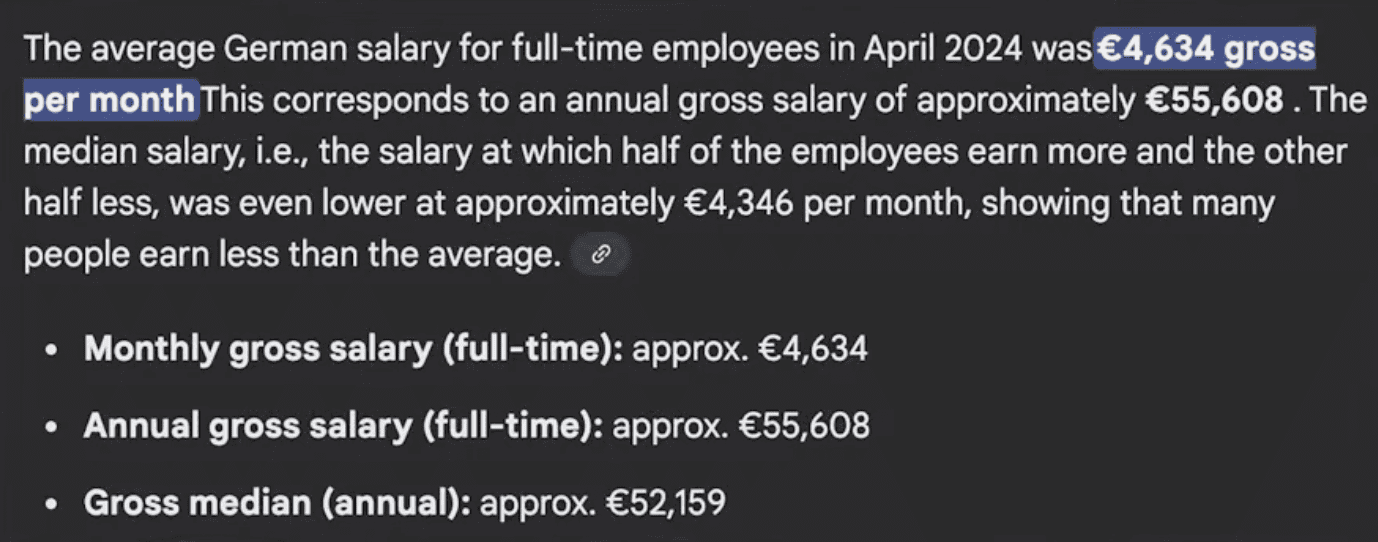Click "people earn less than the average."
Viewport: 1378px width, 542px height.
290,256
